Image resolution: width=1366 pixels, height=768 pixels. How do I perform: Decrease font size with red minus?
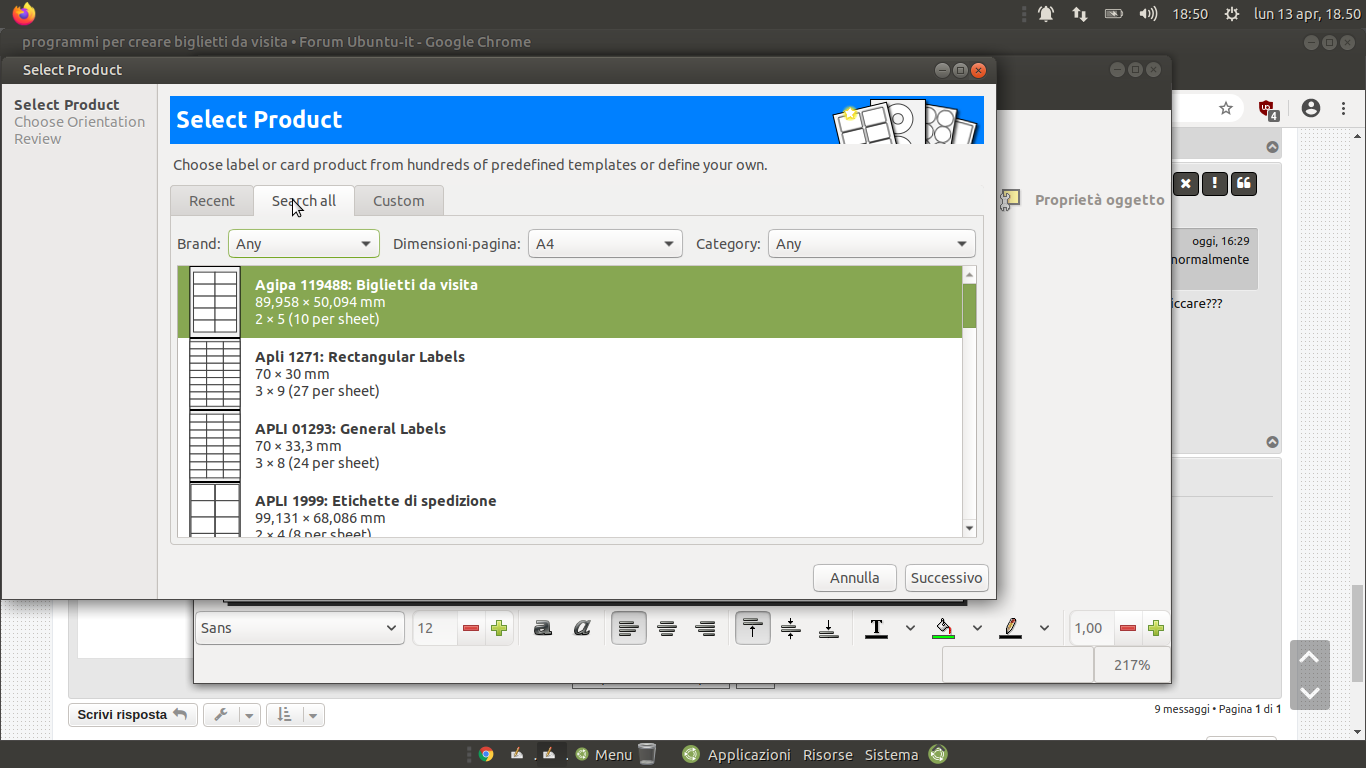click(471, 628)
